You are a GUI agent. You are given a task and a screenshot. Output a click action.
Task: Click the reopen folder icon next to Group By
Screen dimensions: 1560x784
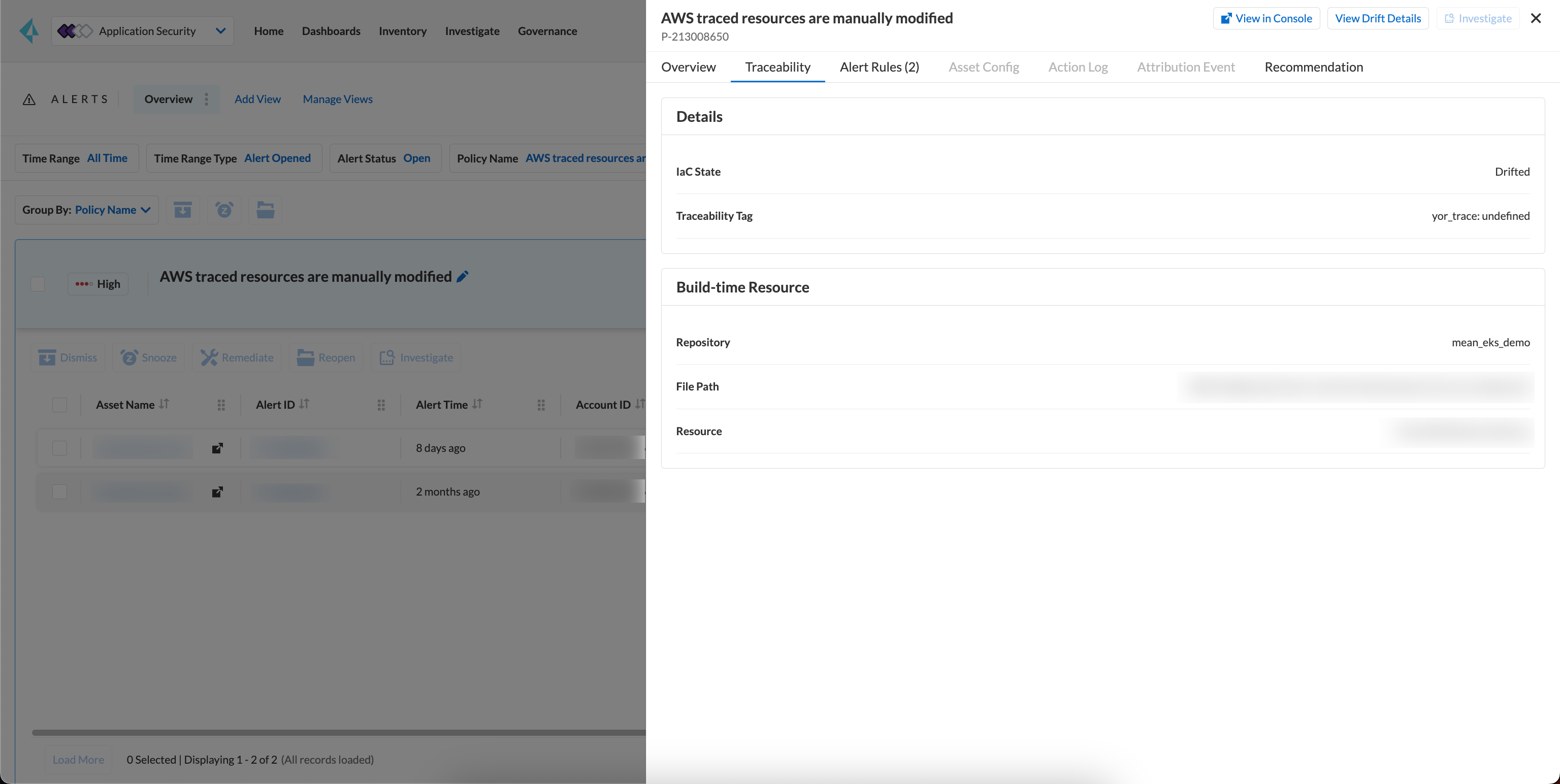[265, 210]
